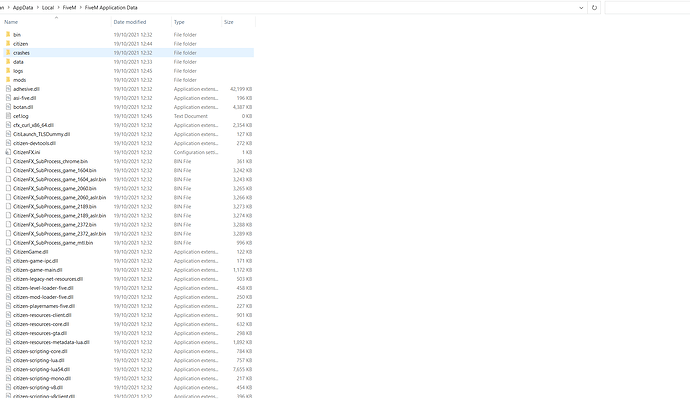Select file citizen-game-ipc.dll

coord(36,261)
